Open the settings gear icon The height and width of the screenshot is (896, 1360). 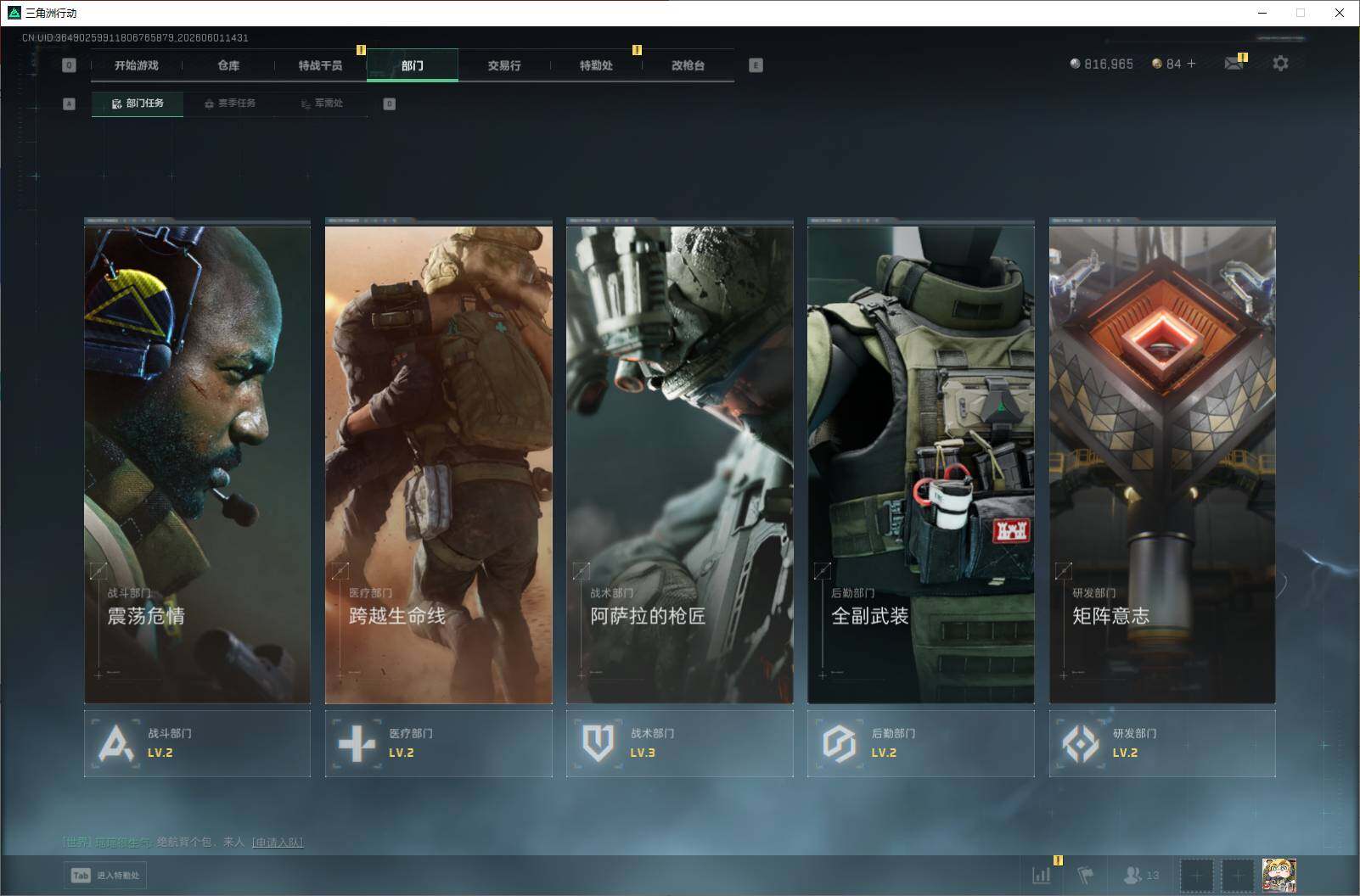[1280, 64]
